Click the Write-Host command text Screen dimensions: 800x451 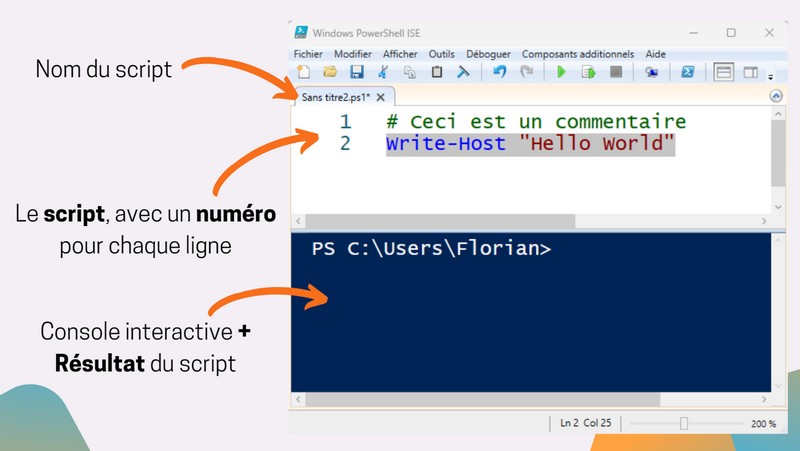(446, 143)
